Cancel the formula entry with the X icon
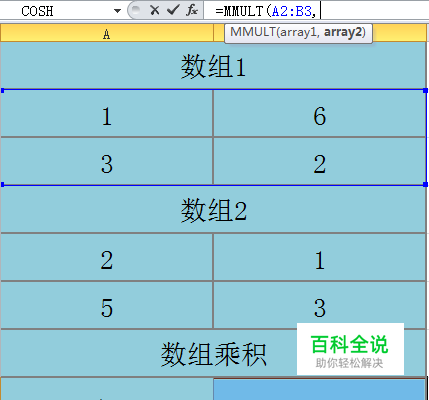The height and width of the screenshot is (400, 429). pos(154,10)
